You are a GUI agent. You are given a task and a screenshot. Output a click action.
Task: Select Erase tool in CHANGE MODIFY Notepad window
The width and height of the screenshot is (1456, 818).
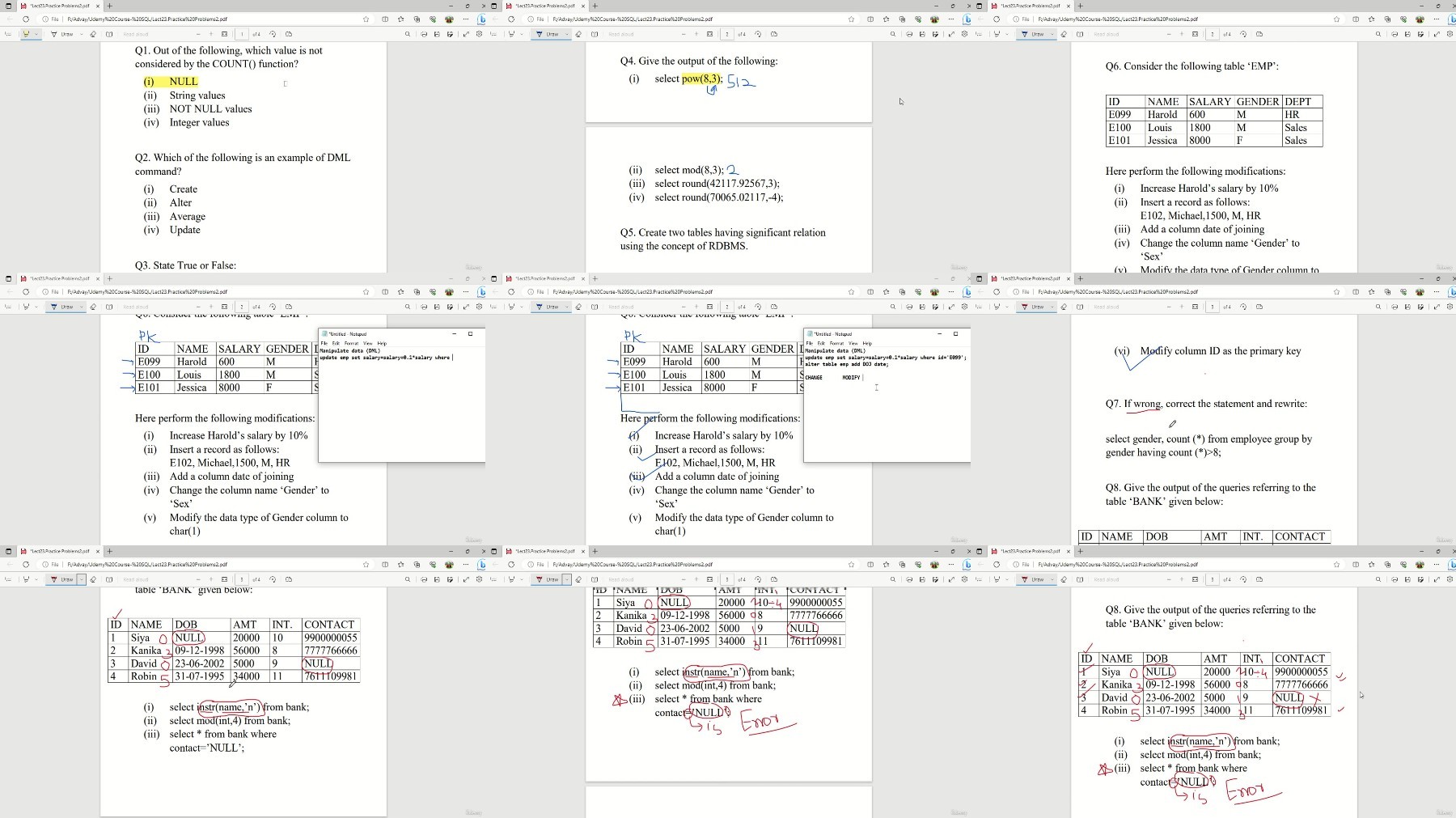pos(578,307)
